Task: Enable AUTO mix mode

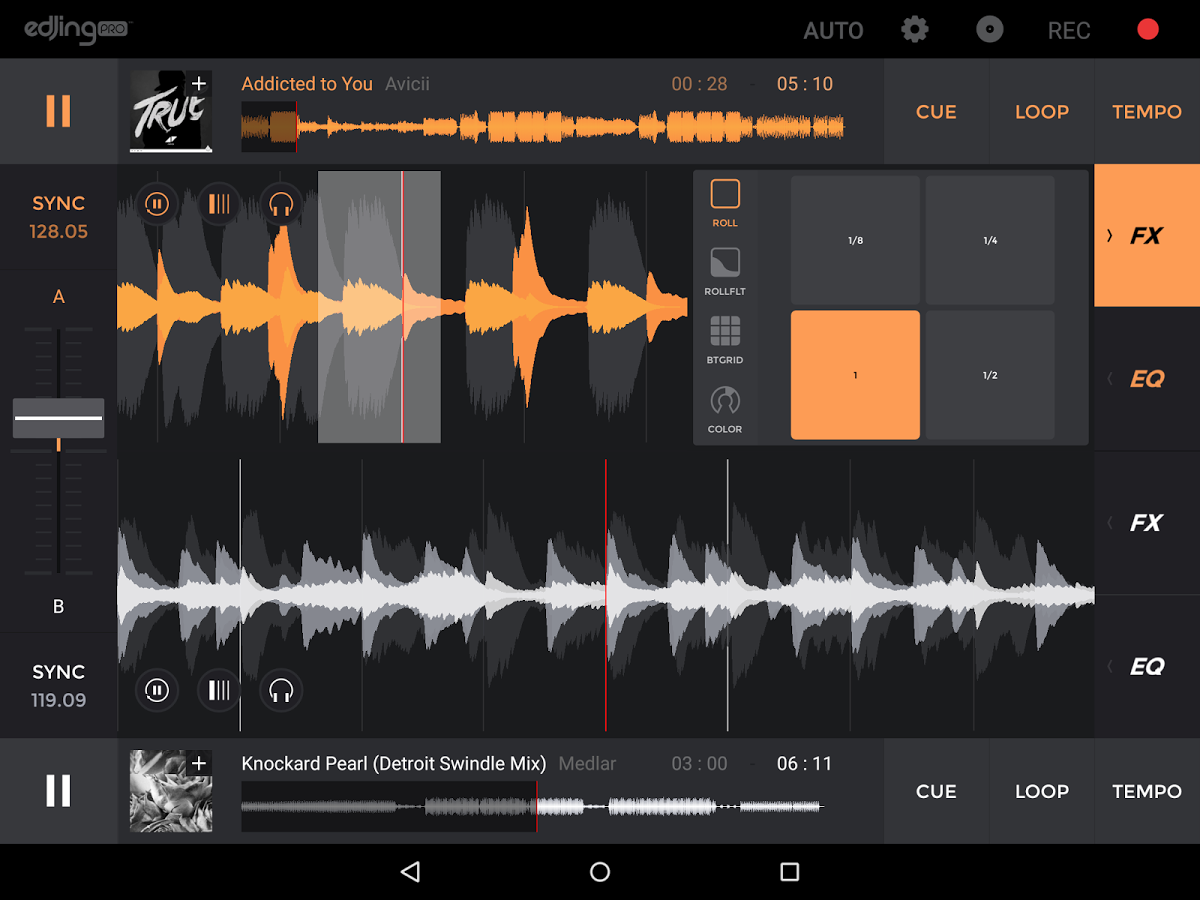Action: 833,29
